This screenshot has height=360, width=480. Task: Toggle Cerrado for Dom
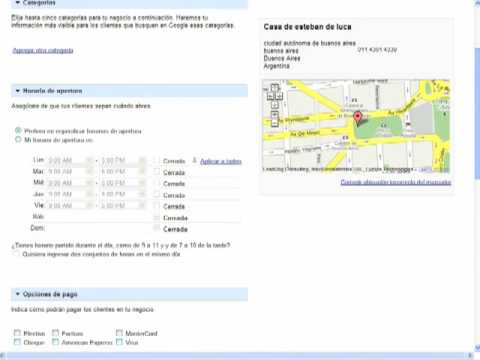[156, 228]
